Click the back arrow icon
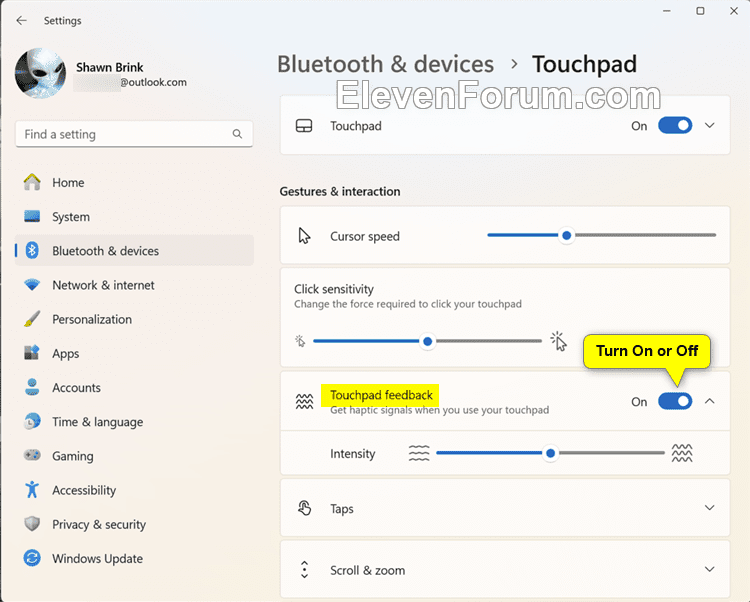The width and height of the screenshot is (750, 602). pyautogui.click(x=21, y=21)
